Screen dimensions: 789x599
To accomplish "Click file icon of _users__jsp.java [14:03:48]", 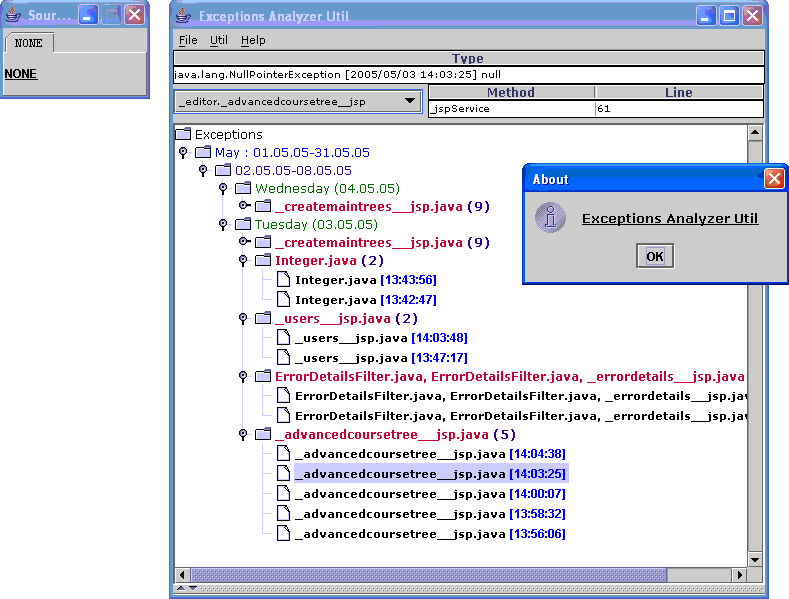I will tap(283, 337).
